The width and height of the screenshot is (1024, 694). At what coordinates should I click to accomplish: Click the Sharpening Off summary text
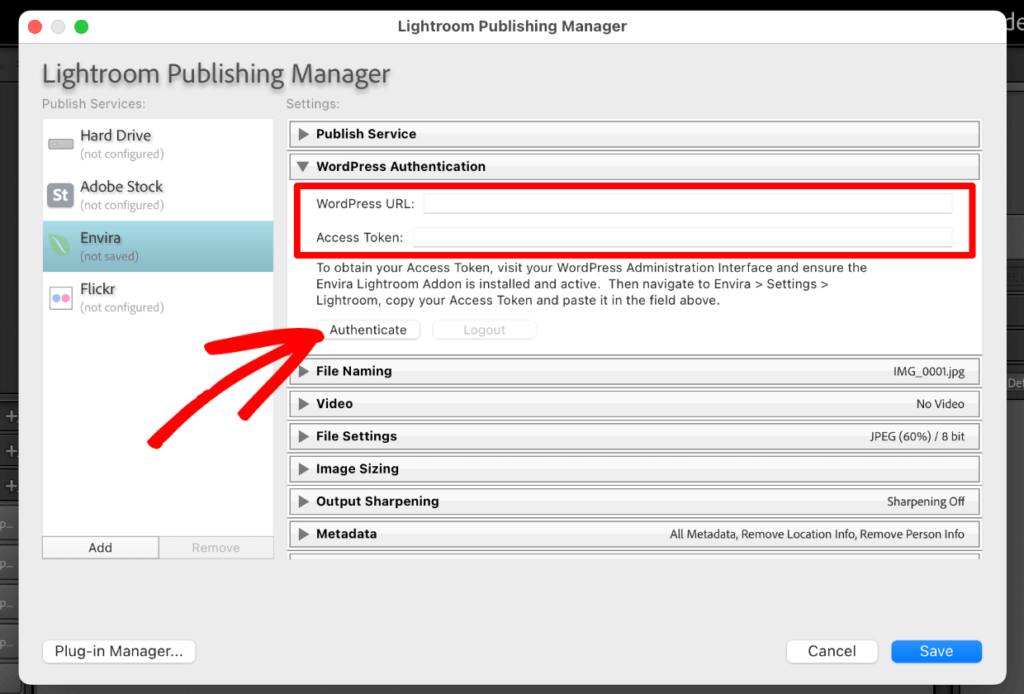pyautogui.click(x=925, y=501)
